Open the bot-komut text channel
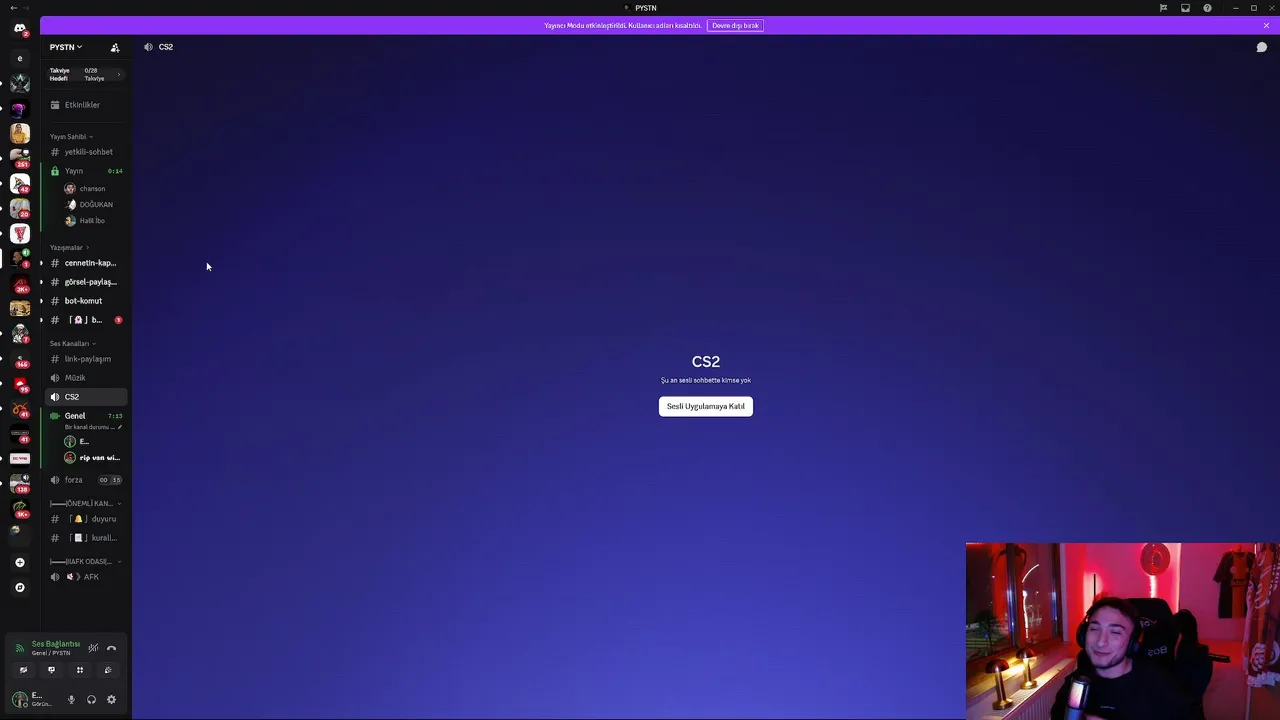Screen dimensions: 1280x720 pos(86,301)
